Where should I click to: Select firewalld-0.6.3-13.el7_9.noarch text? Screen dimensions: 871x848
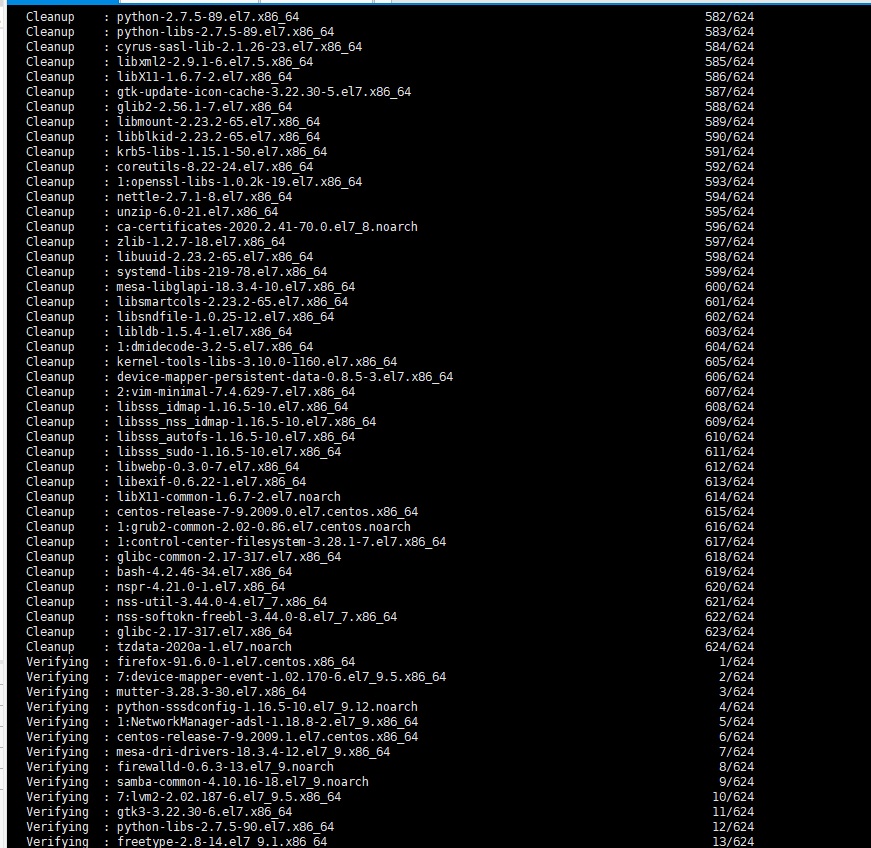(225, 767)
